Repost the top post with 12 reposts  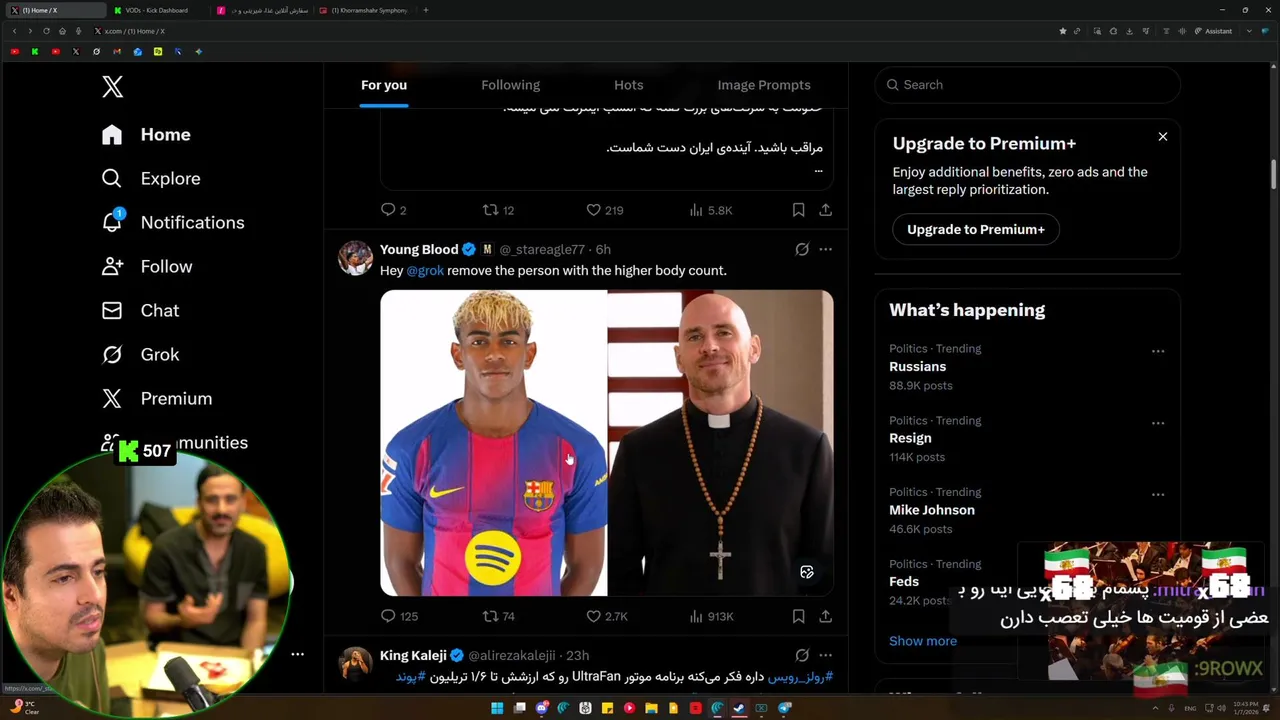pyautogui.click(x=498, y=210)
